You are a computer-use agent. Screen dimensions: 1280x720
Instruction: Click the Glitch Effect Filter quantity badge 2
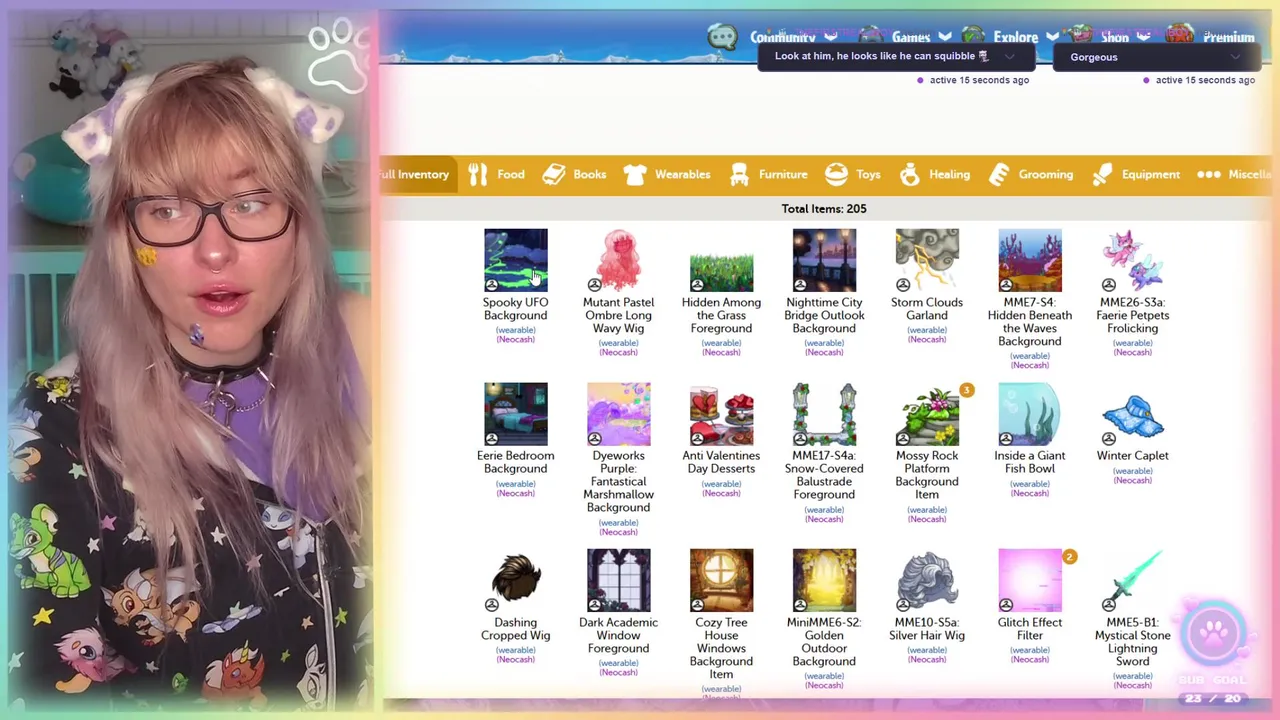1069,557
